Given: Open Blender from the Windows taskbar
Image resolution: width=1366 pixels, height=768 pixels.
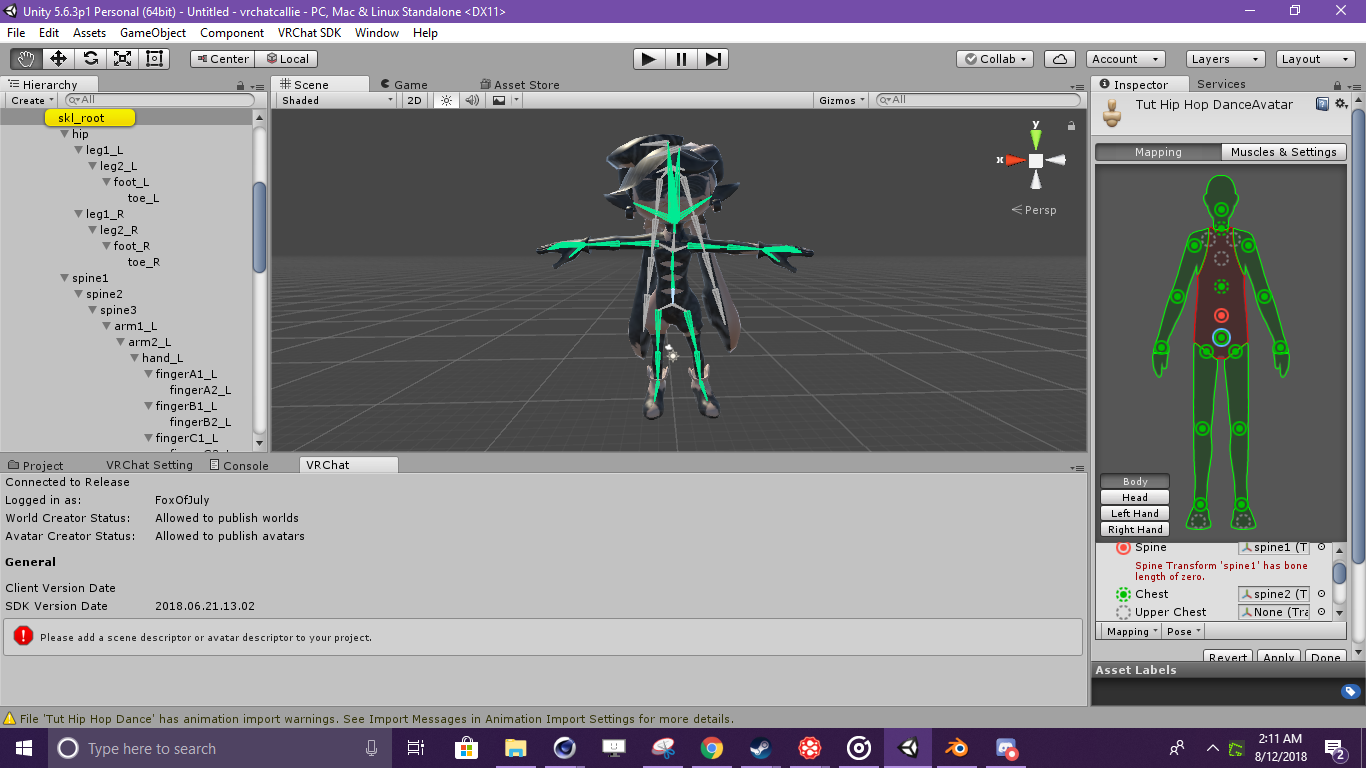Looking at the screenshot, I should pyautogui.click(x=957, y=748).
